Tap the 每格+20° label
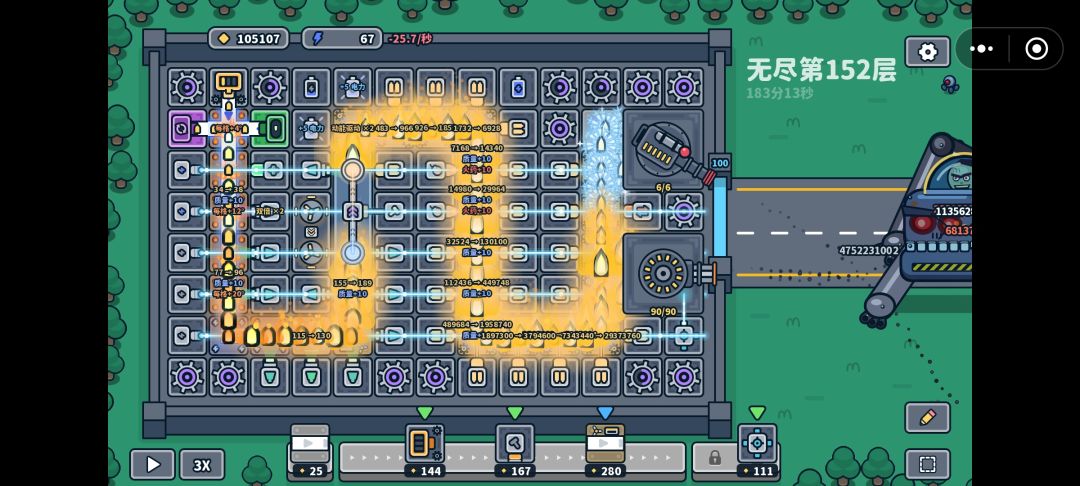The image size is (1080, 486). click(228, 293)
